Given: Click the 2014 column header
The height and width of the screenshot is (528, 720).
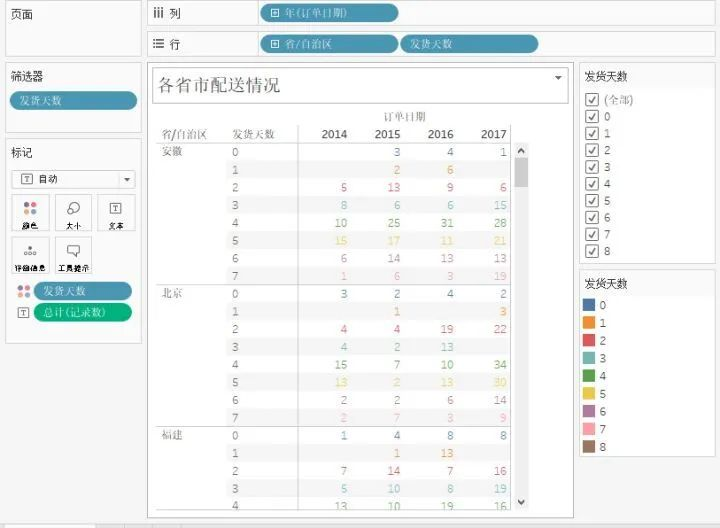Looking at the screenshot, I should (334, 134).
